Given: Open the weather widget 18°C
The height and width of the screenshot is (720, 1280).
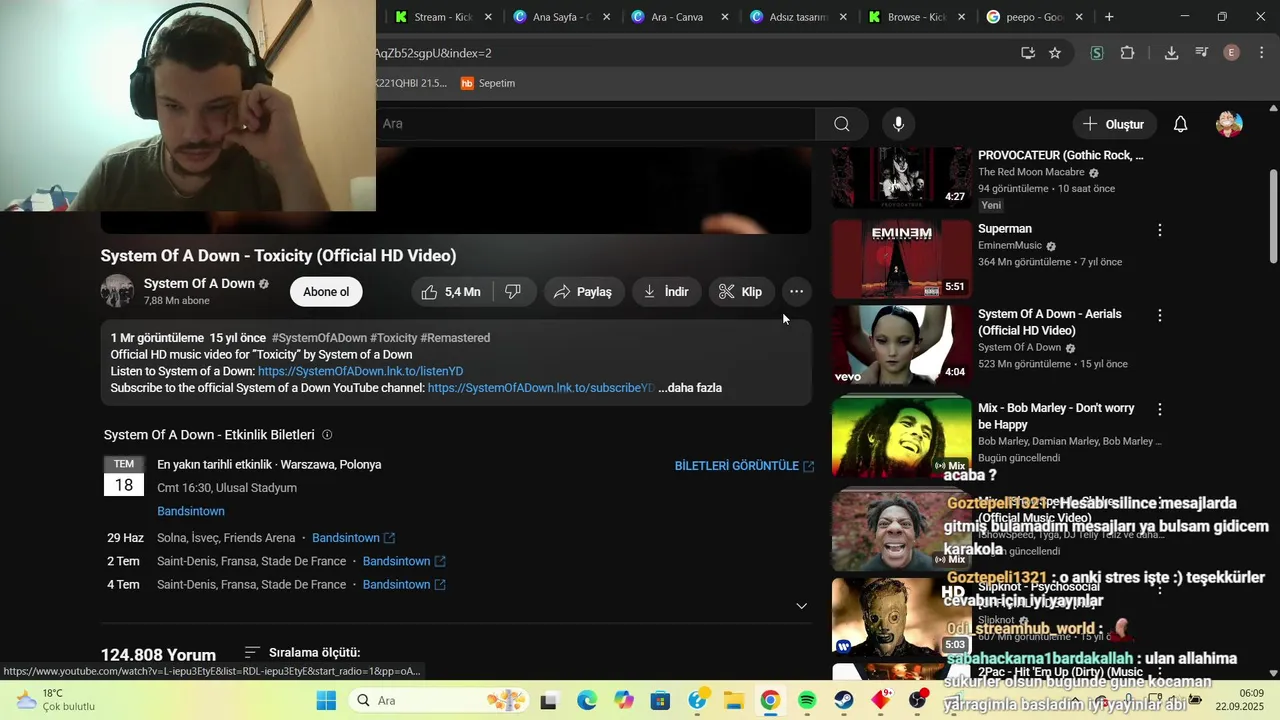Looking at the screenshot, I should tap(55, 700).
